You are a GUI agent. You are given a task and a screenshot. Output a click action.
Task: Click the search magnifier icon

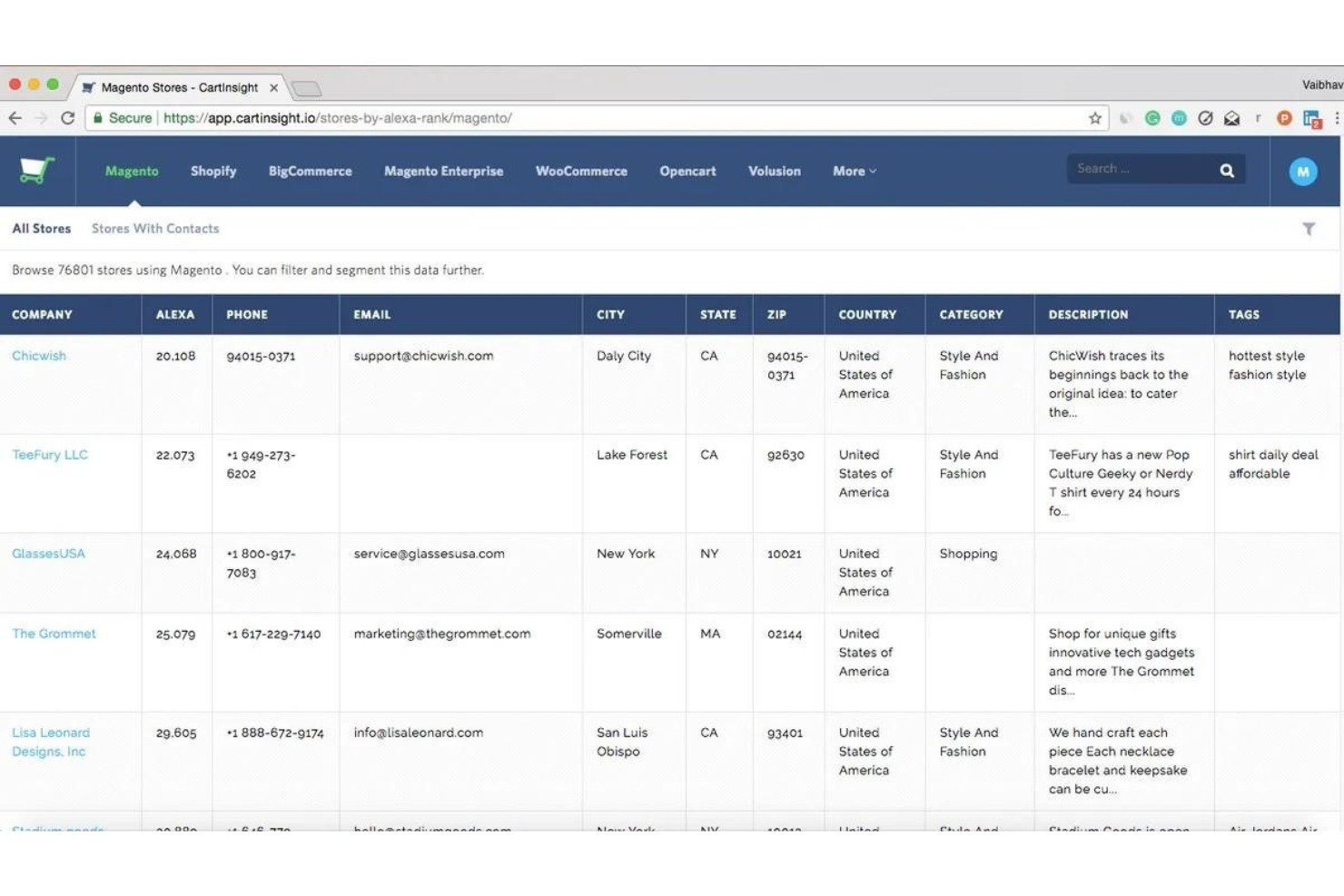tap(1226, 169)
